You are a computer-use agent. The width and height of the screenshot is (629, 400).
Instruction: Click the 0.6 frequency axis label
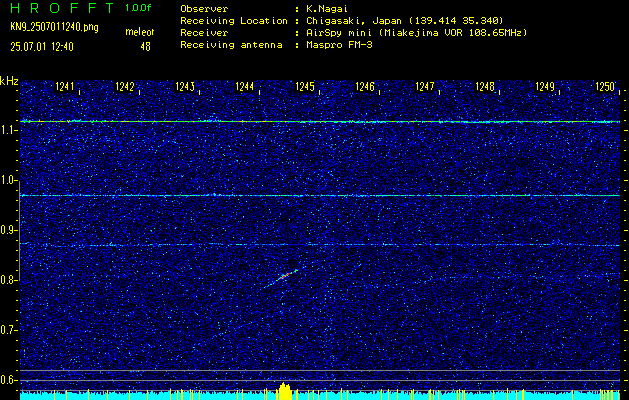click(x=6, y=380)
